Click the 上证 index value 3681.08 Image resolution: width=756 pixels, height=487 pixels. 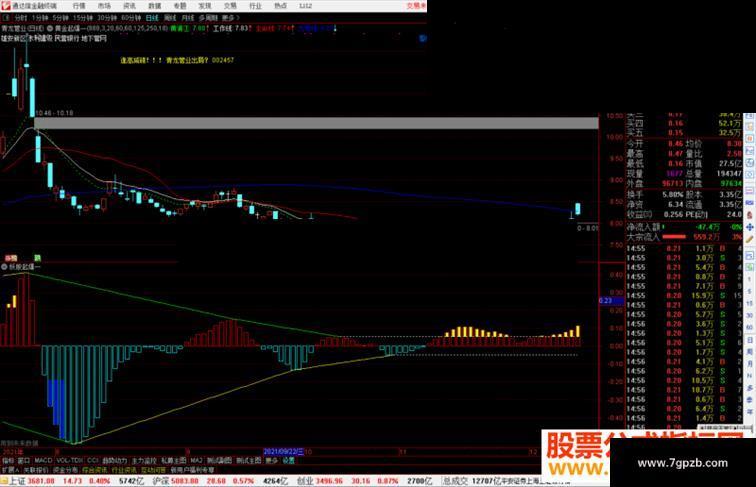click(x=41, y=481)
